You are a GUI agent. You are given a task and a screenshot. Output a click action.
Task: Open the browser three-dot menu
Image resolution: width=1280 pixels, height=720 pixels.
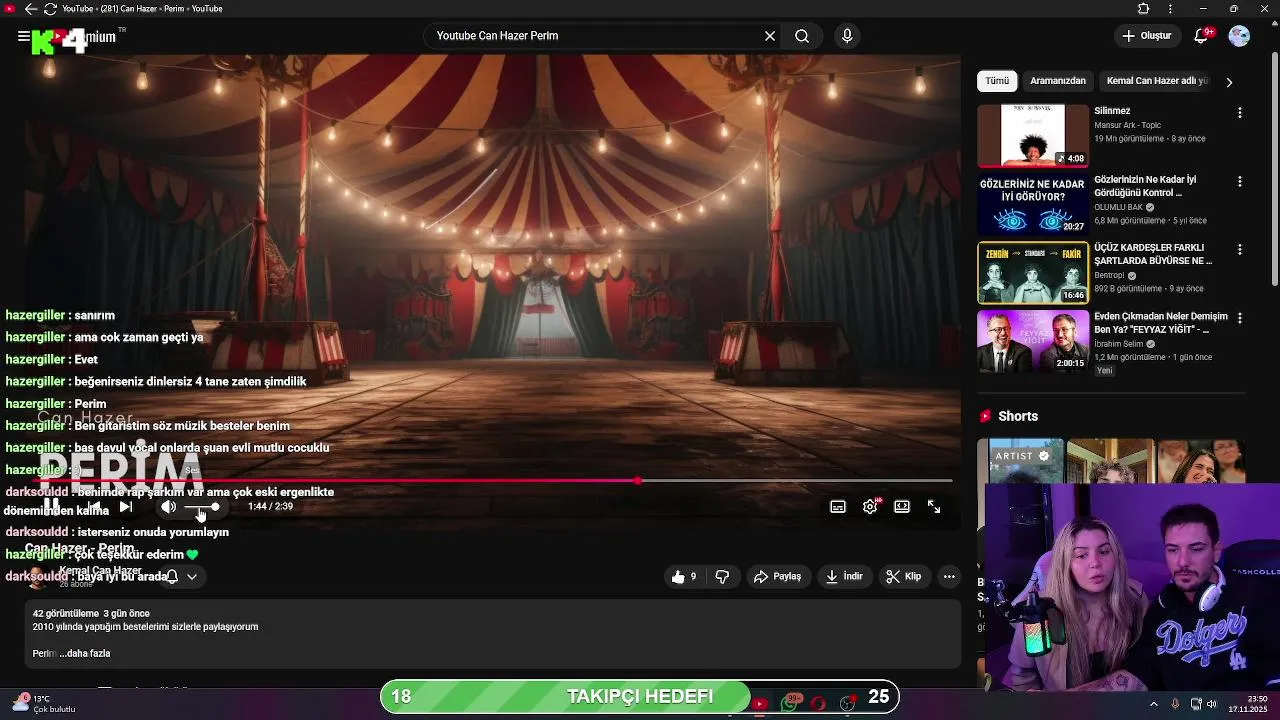coord(1170,9)
